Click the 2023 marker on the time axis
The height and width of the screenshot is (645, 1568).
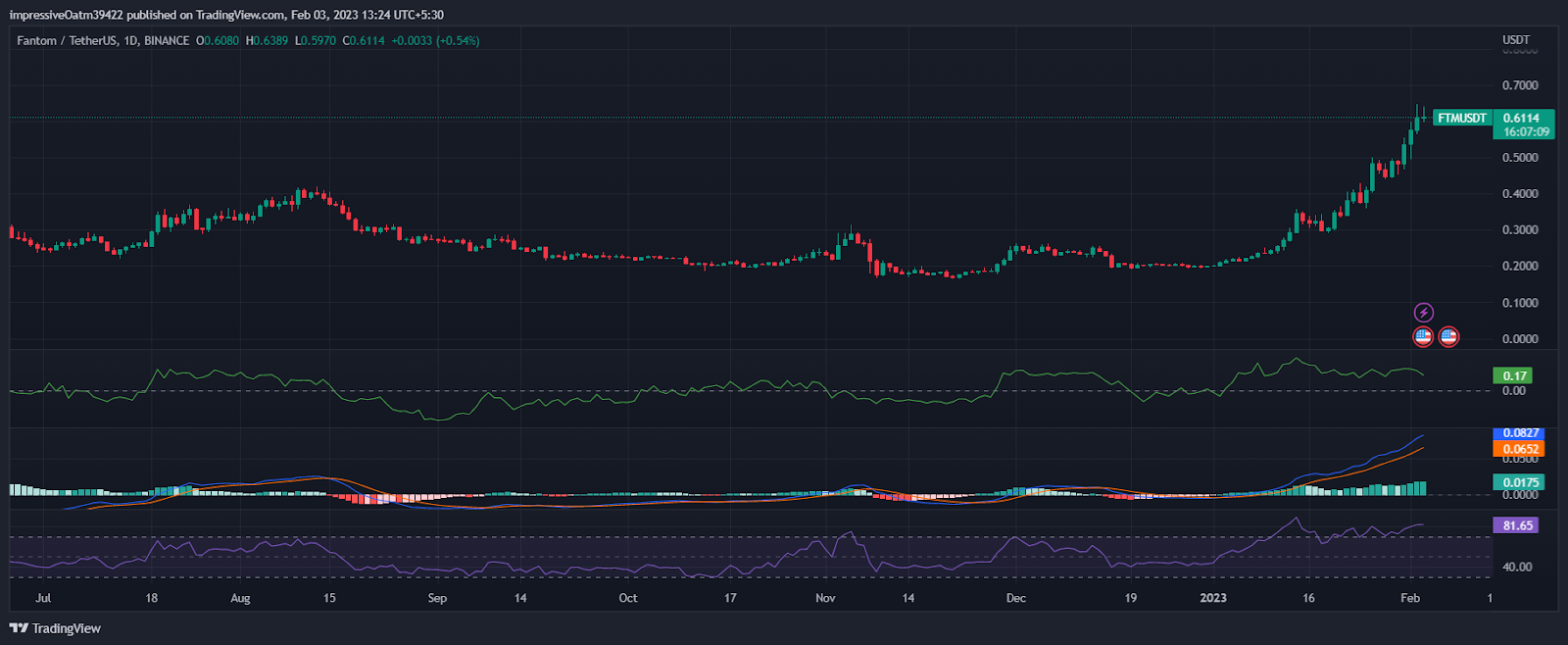click(x=1213, y=598)
